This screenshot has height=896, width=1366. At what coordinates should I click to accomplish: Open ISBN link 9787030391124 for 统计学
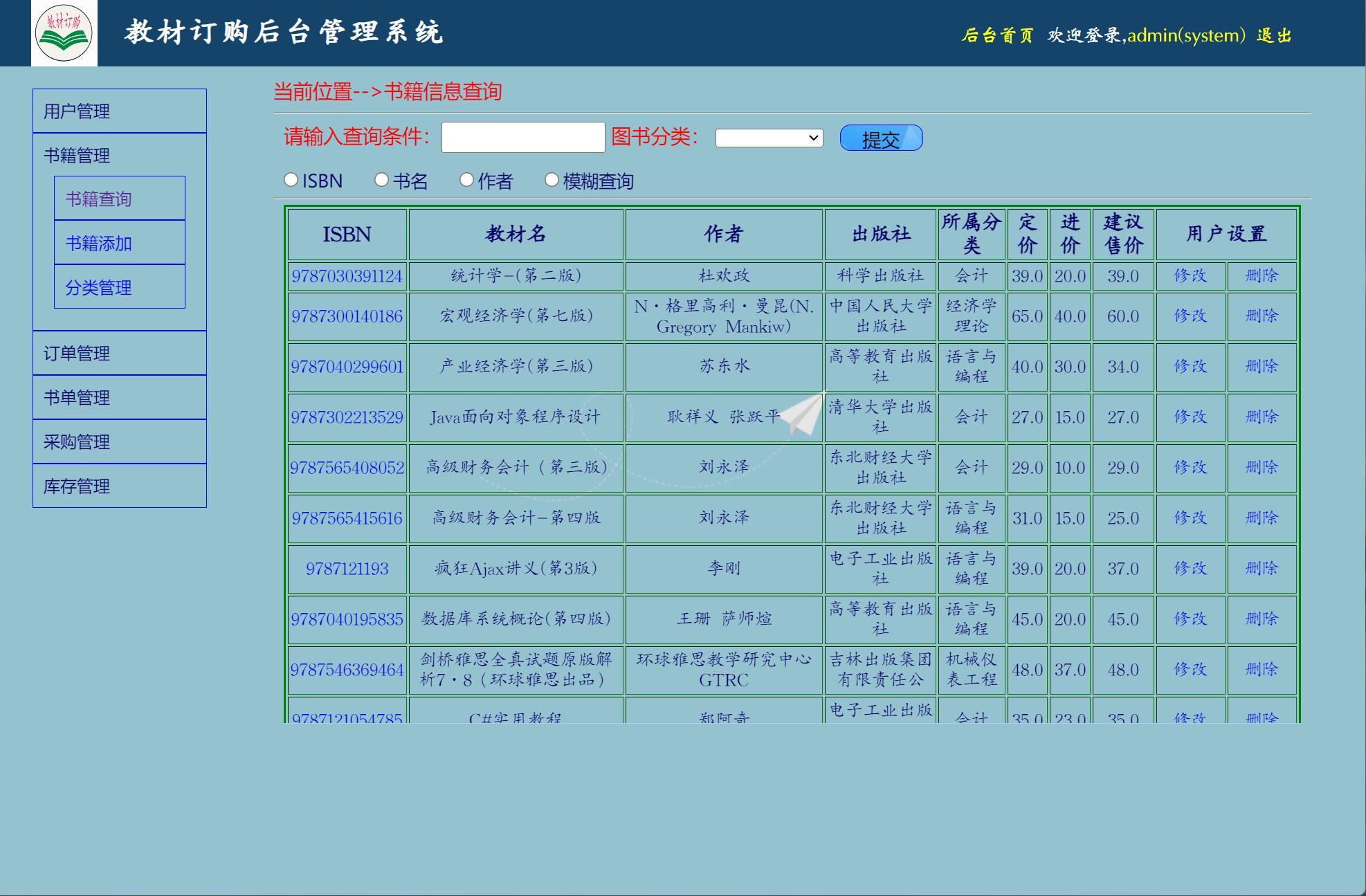pos(347,275)
